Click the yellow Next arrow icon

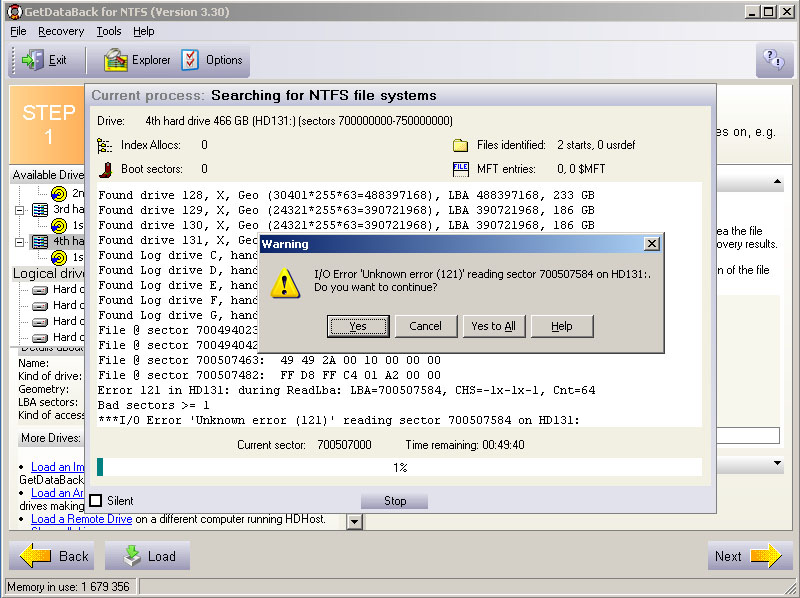766,556
